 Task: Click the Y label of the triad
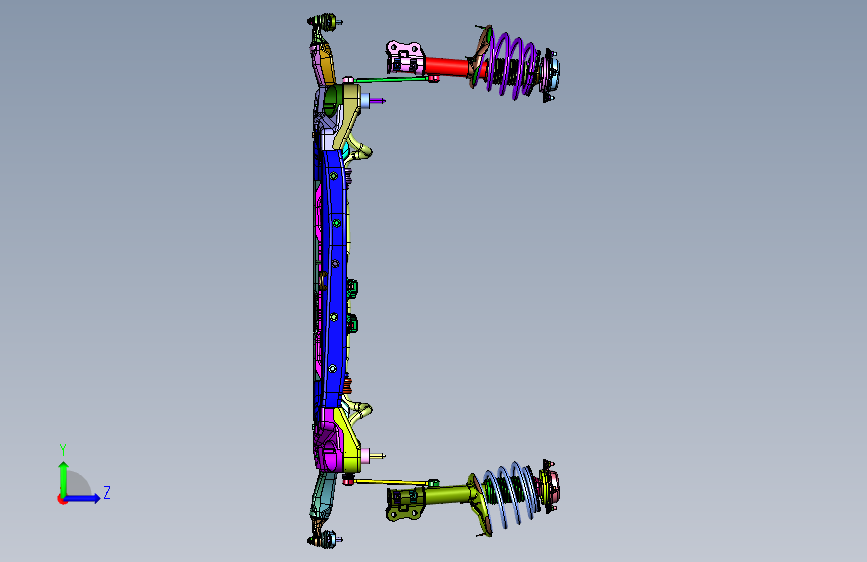pyautogui.click(x=63, y=450)
